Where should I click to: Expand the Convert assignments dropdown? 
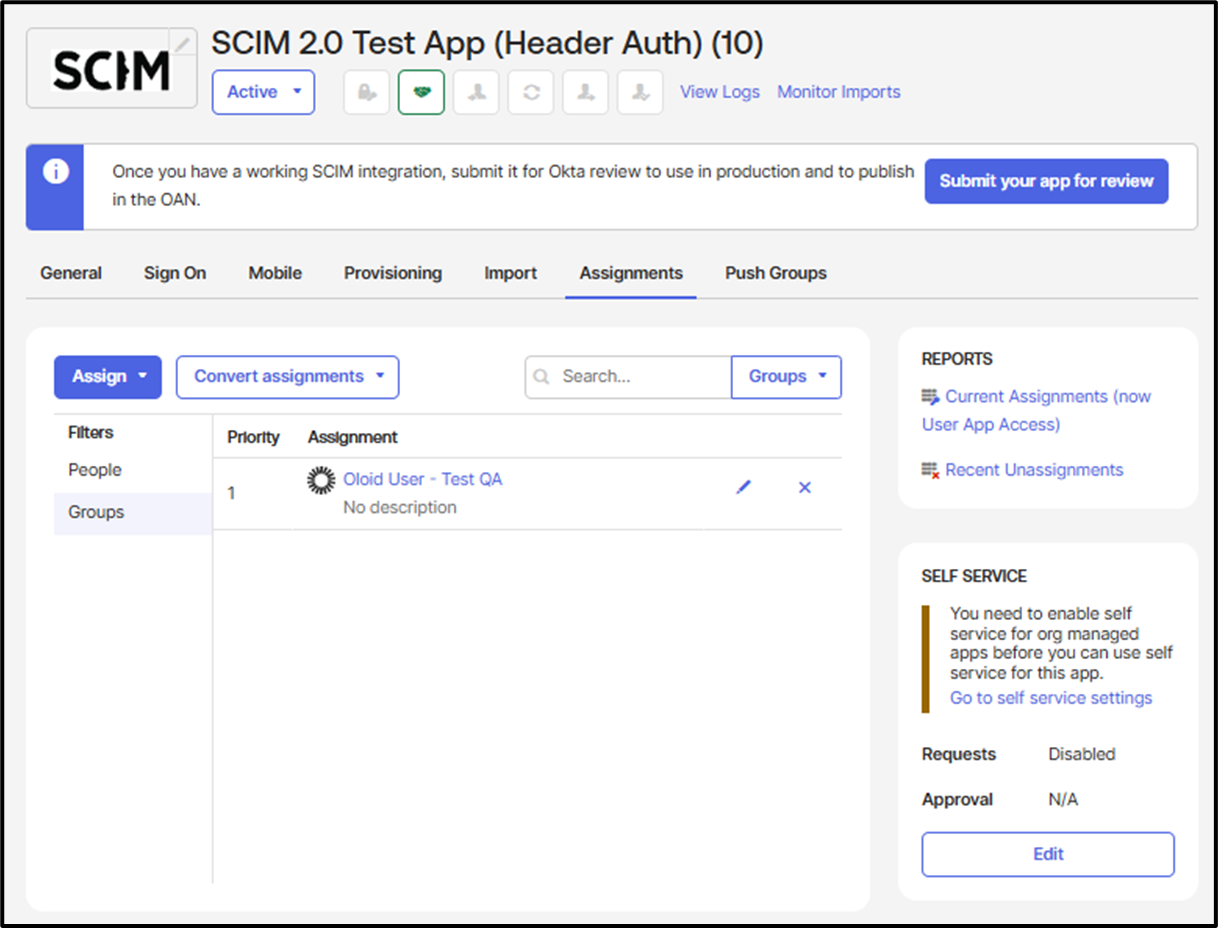tap(288, 377)
